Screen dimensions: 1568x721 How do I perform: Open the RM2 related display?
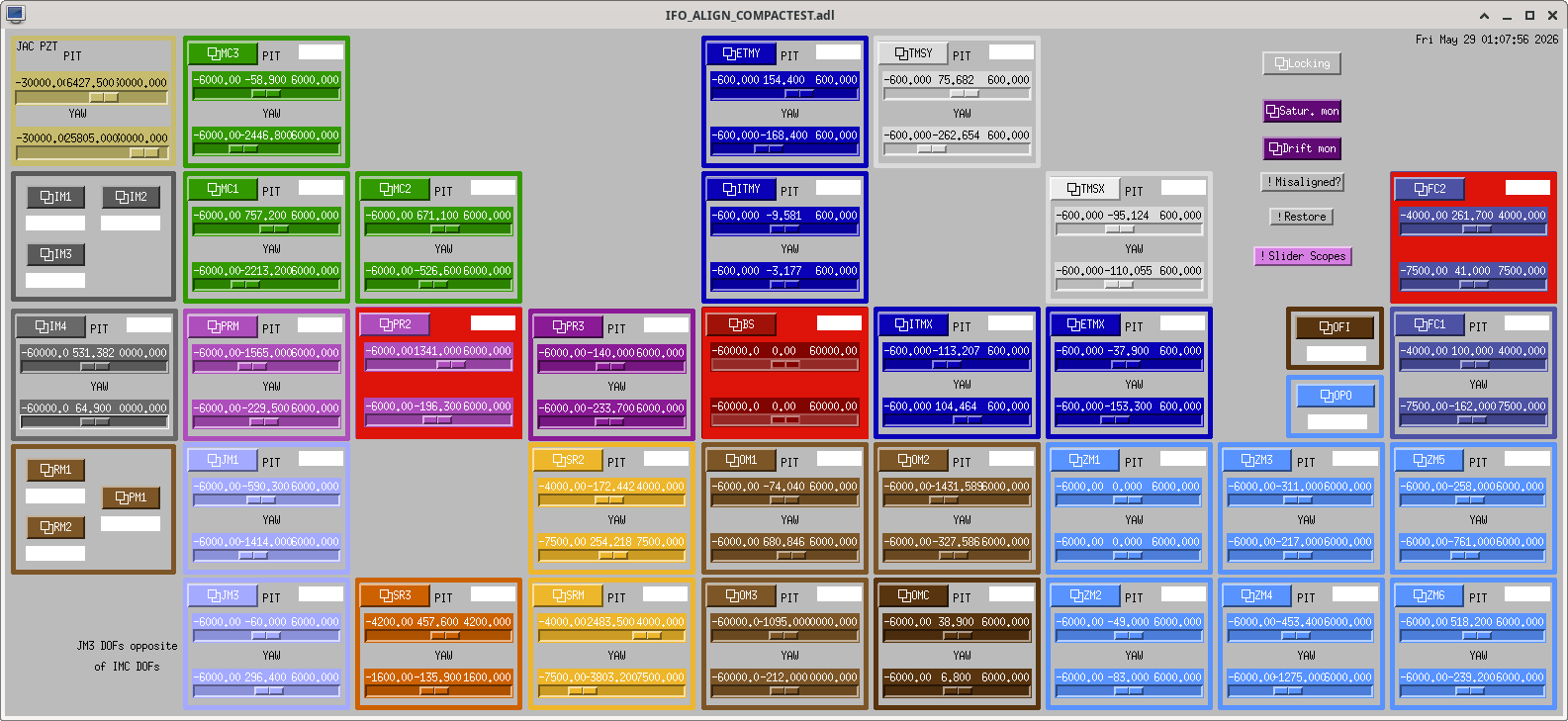55,527
